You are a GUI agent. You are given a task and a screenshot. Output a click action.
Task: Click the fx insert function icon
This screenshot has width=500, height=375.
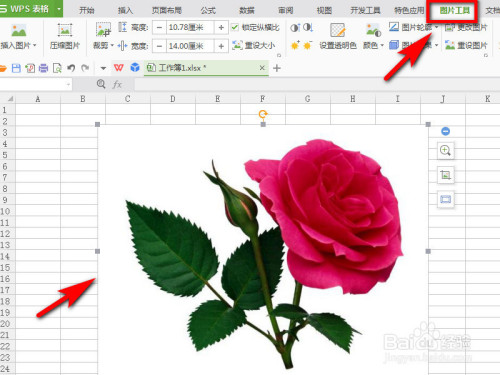[x=117, y=85]
